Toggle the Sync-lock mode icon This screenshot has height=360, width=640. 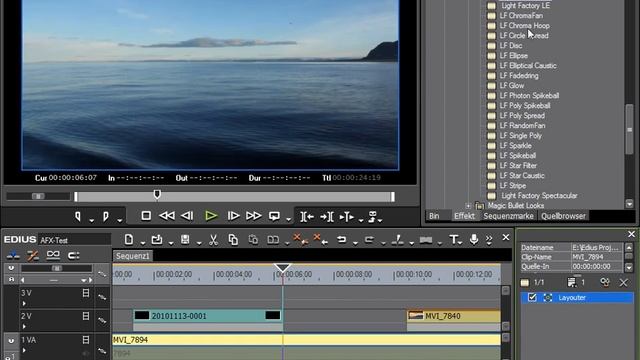[73, 256]
